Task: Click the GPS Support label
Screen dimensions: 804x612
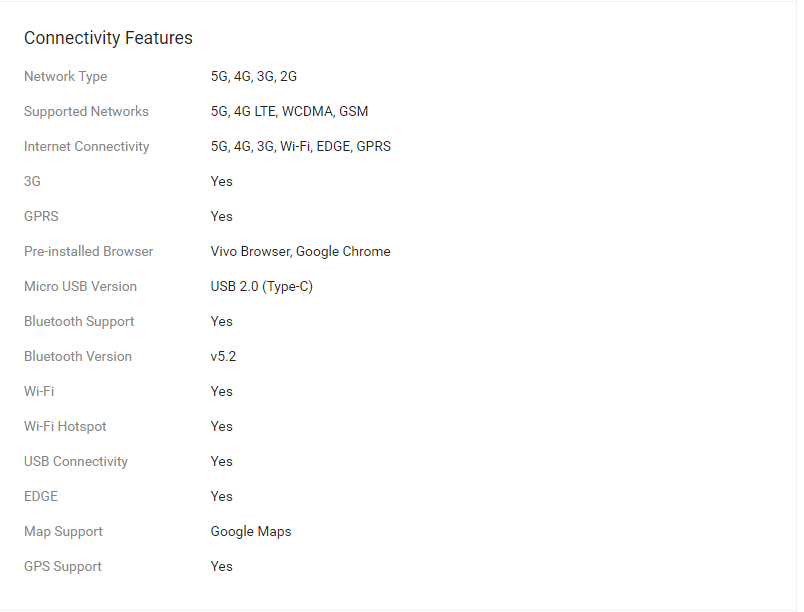Action: (x=63, y=566)
